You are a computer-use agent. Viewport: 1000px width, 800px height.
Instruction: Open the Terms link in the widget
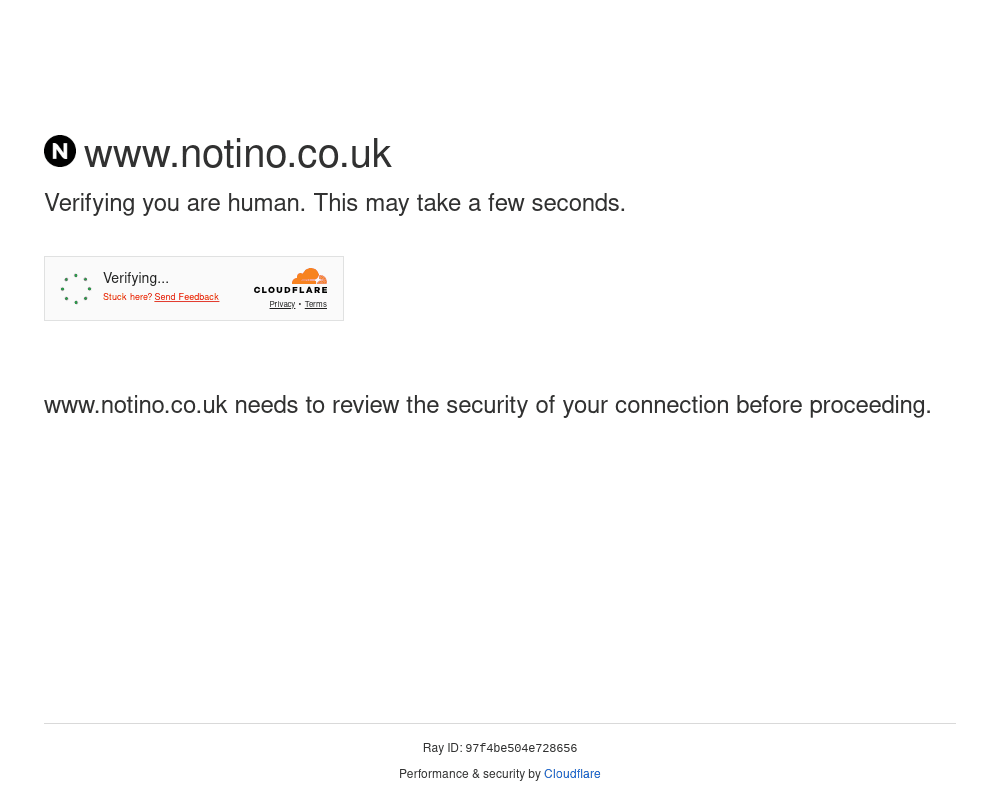tap(316, 304)
